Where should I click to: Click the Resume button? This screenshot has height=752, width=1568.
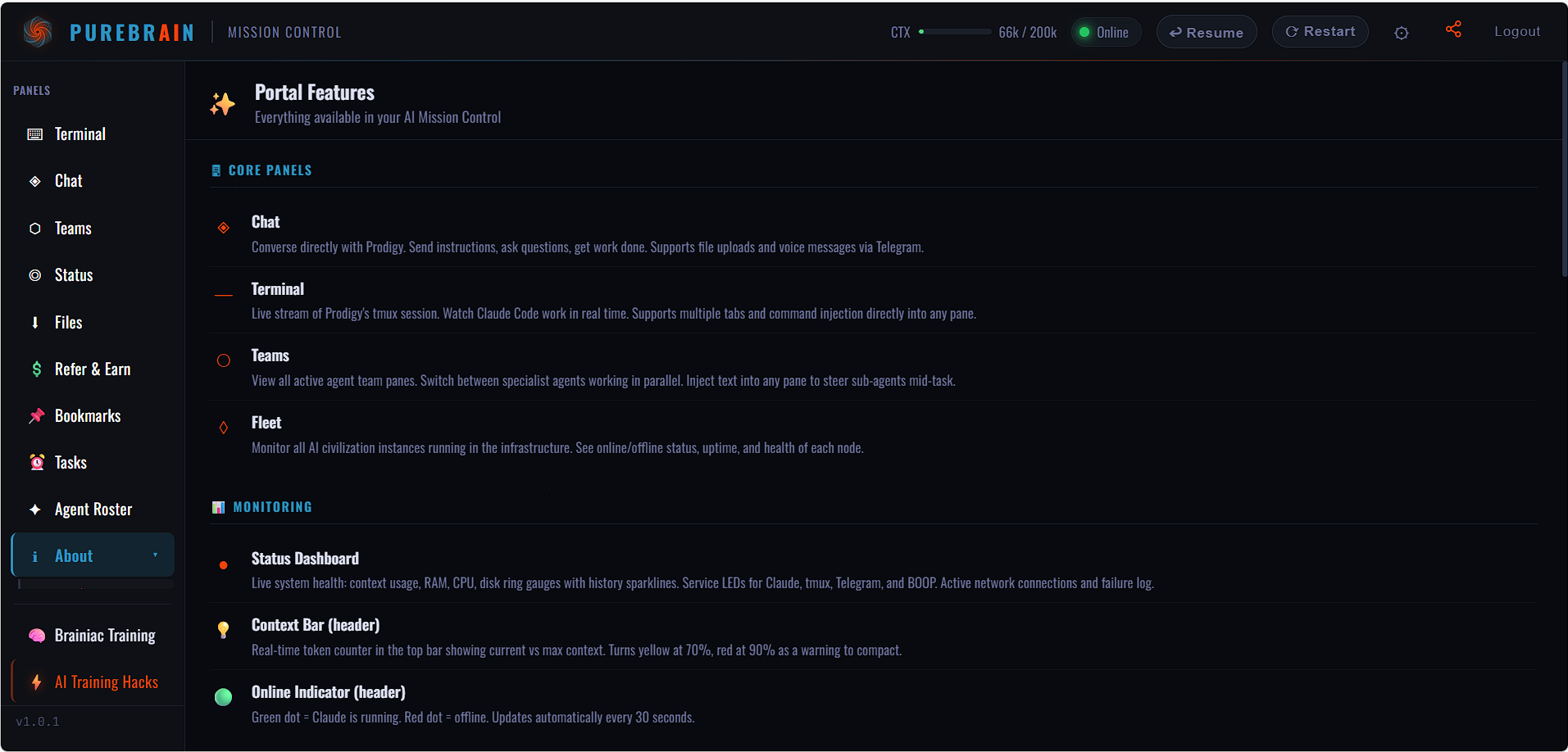[1207, 32]
